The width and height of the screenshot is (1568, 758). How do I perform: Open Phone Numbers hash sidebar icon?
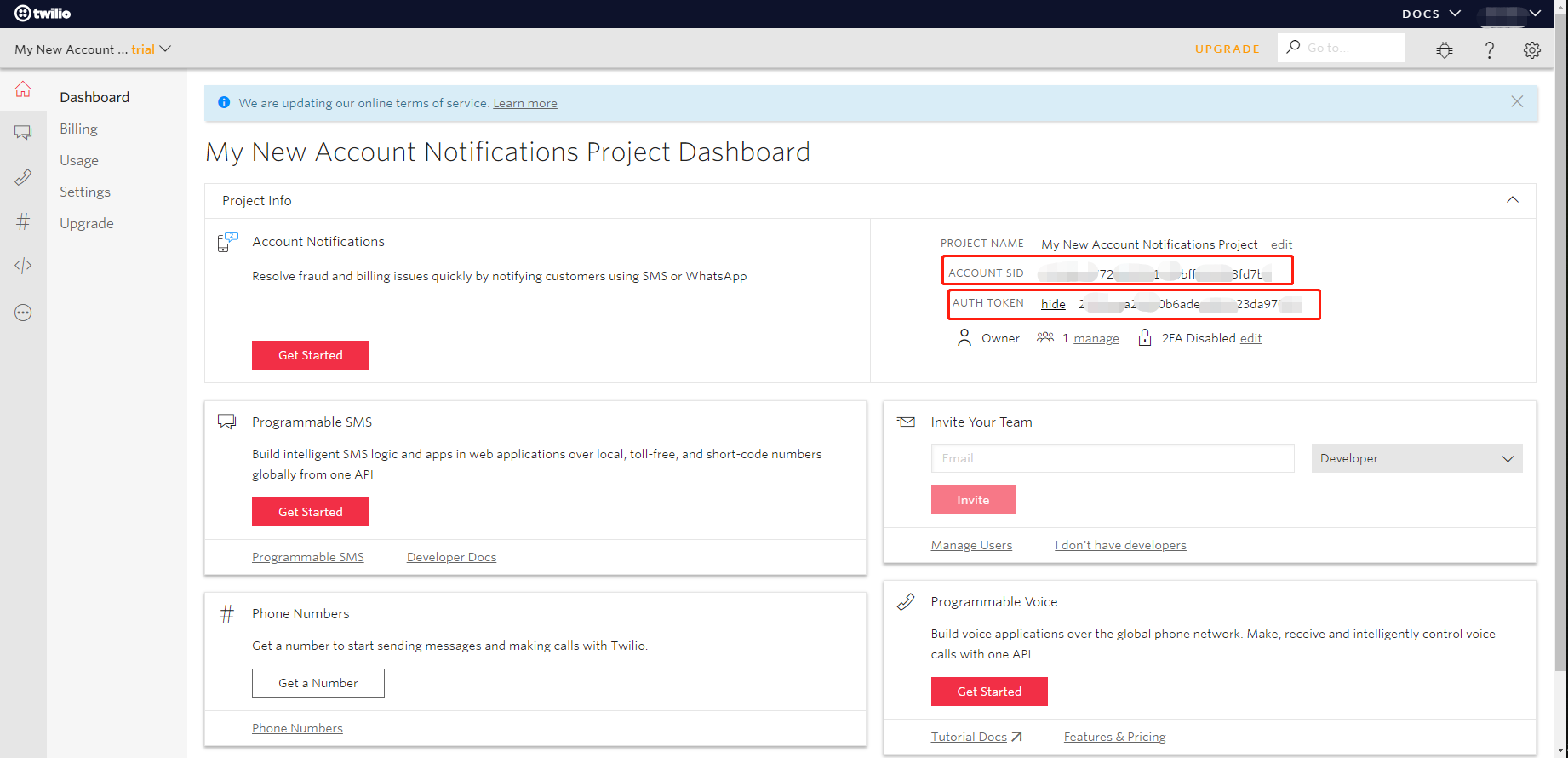coord(23,221)
